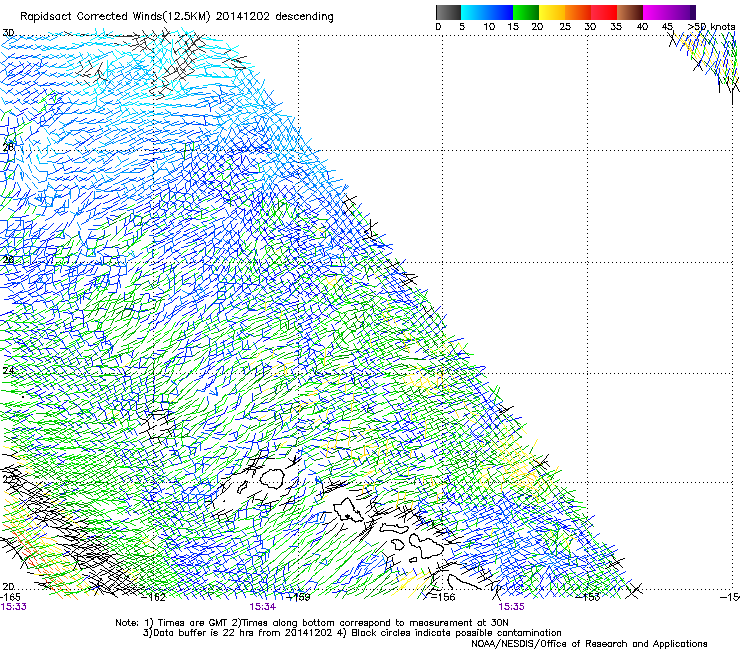740x650 pixels.
Task: Click the latitude label '26' on the left axis
Action: pyautogui.click(x=8, y=260)
